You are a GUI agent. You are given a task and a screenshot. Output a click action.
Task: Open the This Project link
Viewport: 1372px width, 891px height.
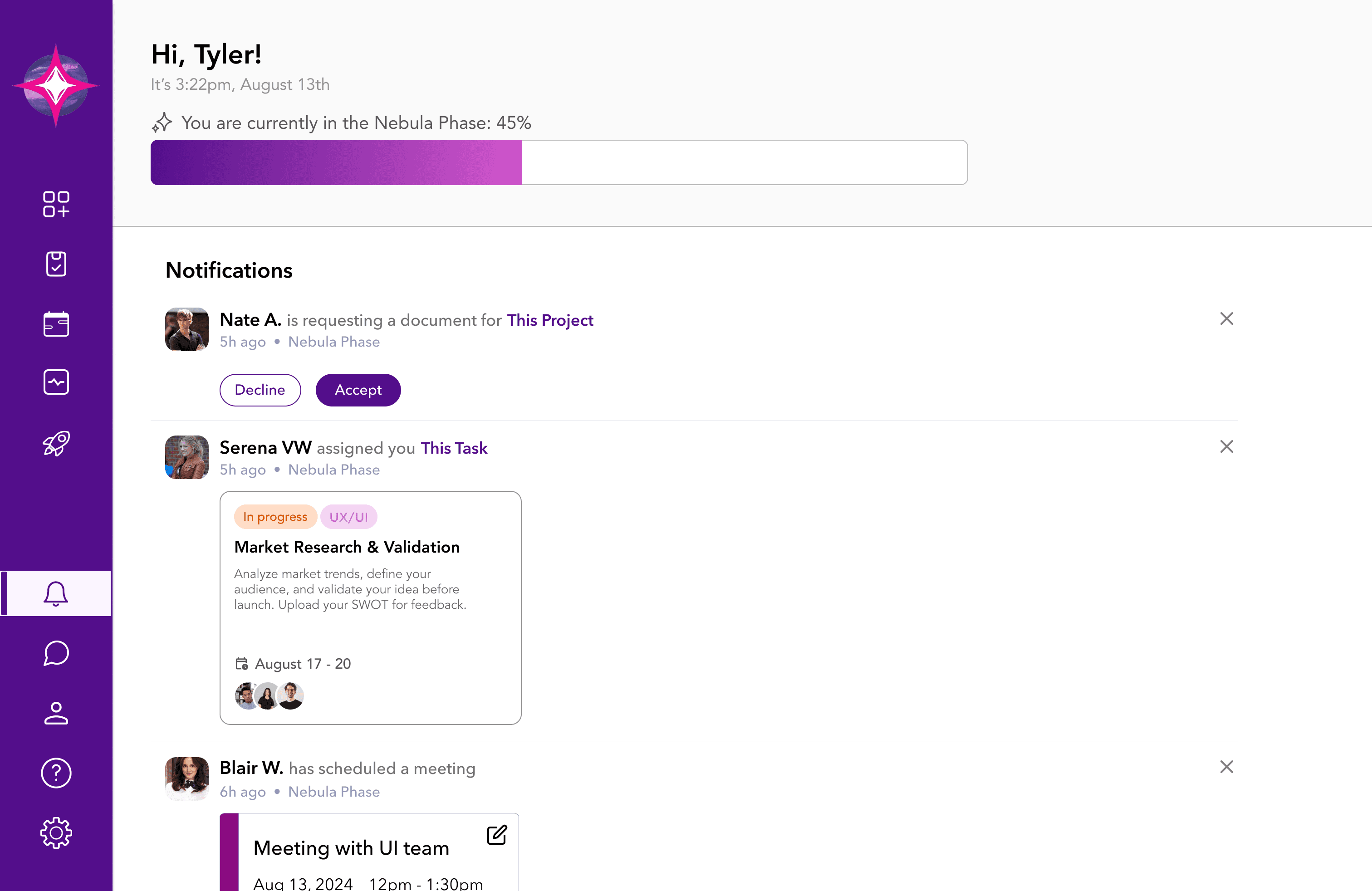tap(549, 320)
